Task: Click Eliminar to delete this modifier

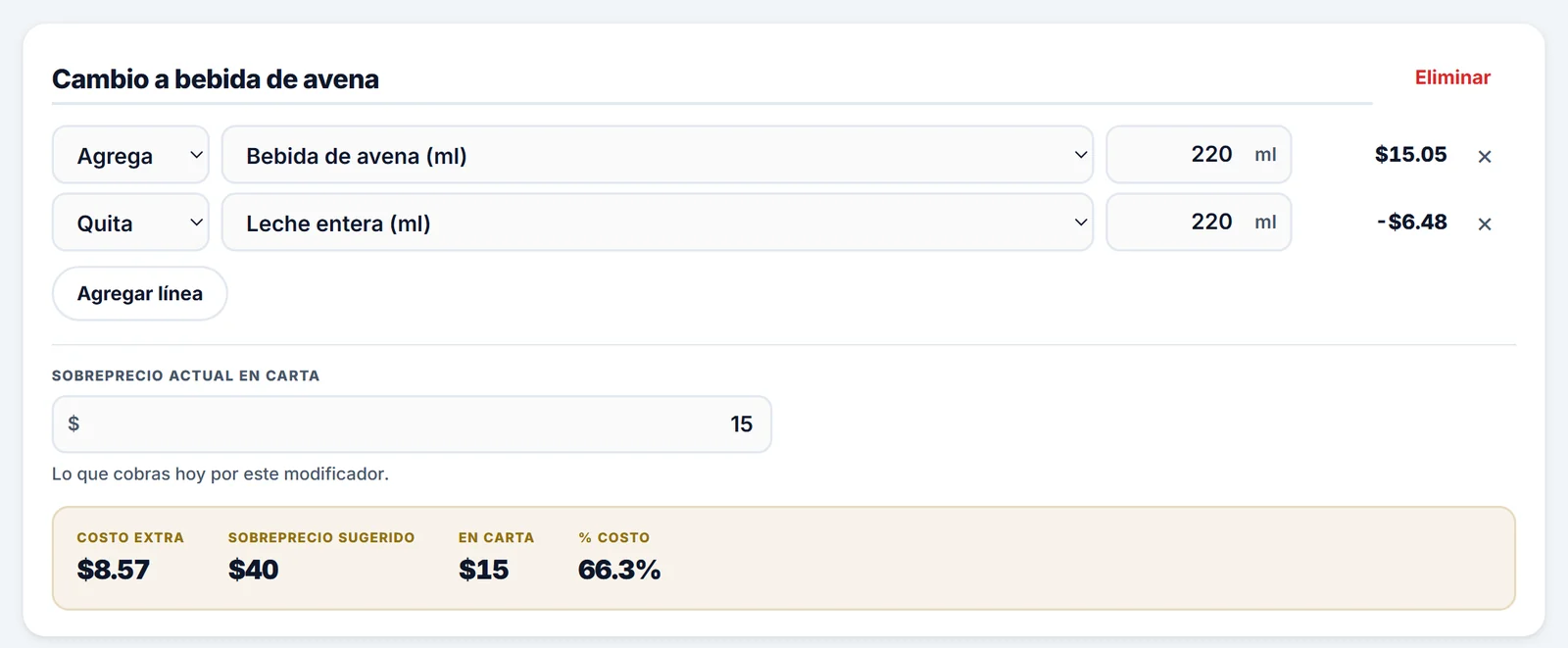Action: 1452,77
